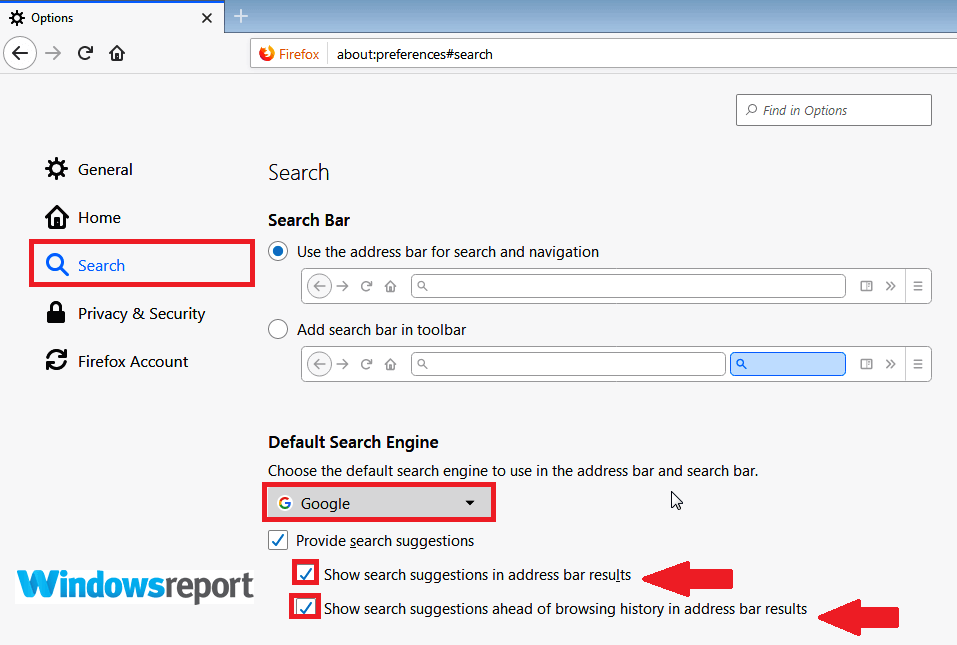
Task: Close the Options tab
Action: pyautogui.click(x=207, y=18)
